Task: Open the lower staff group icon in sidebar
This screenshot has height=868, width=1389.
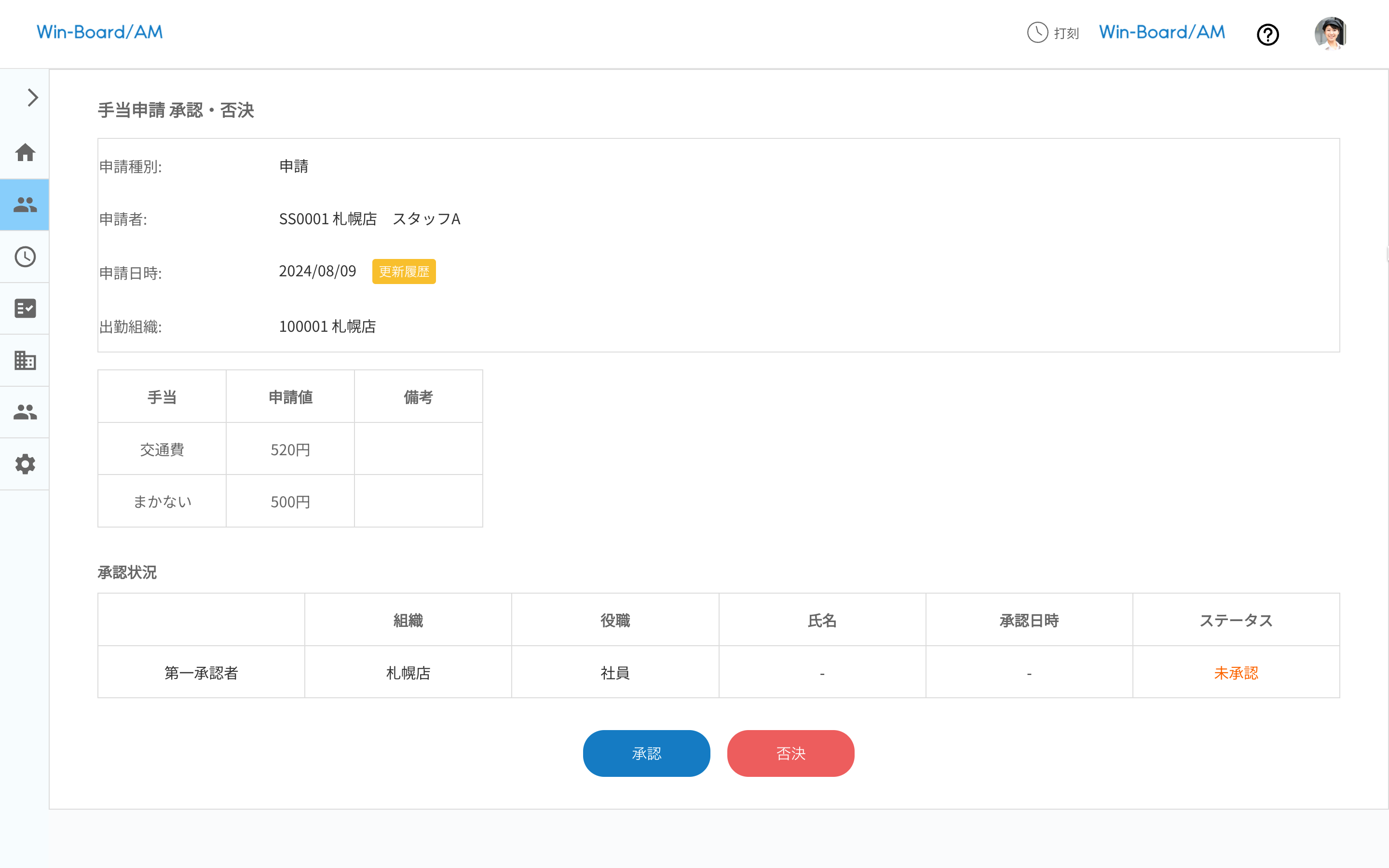Action: click(25, 412)
